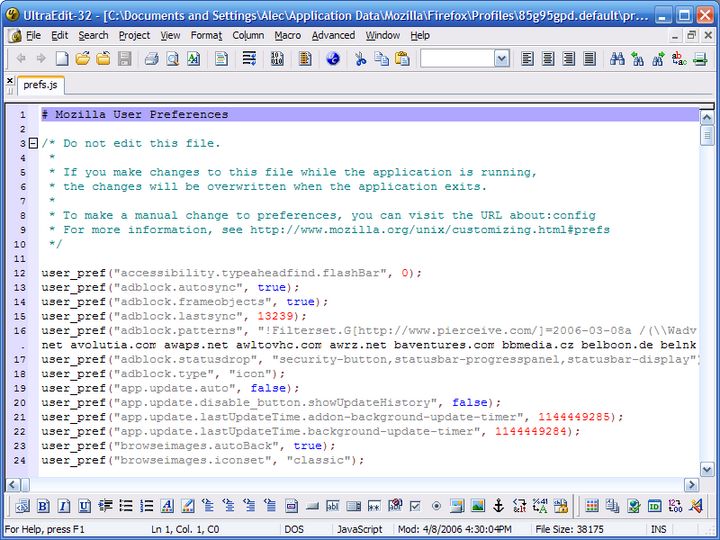
Task: Open the Column menu
Action: click(x=248, y=35)
